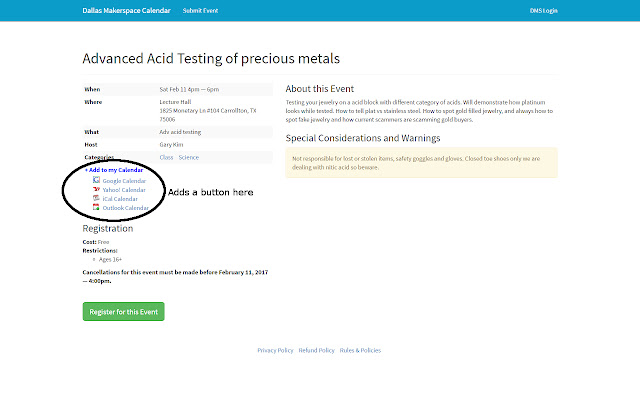Open the Submit Event menu item

pyautogui.click(x=200, y=10)
